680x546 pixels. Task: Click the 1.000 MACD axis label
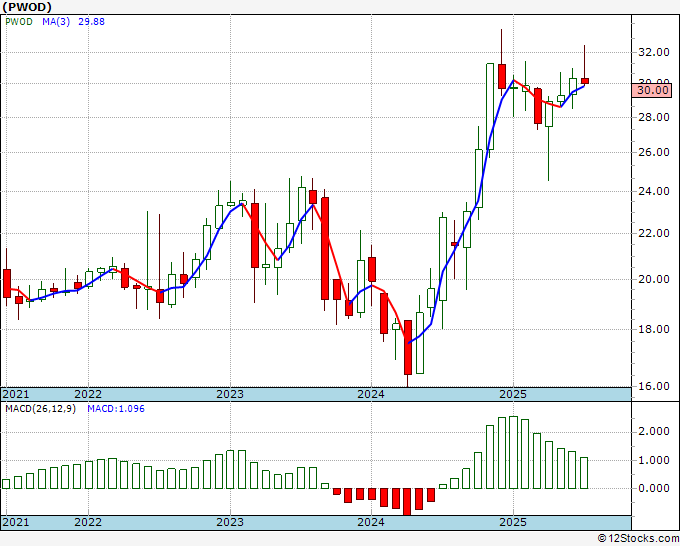coord(654,461)
